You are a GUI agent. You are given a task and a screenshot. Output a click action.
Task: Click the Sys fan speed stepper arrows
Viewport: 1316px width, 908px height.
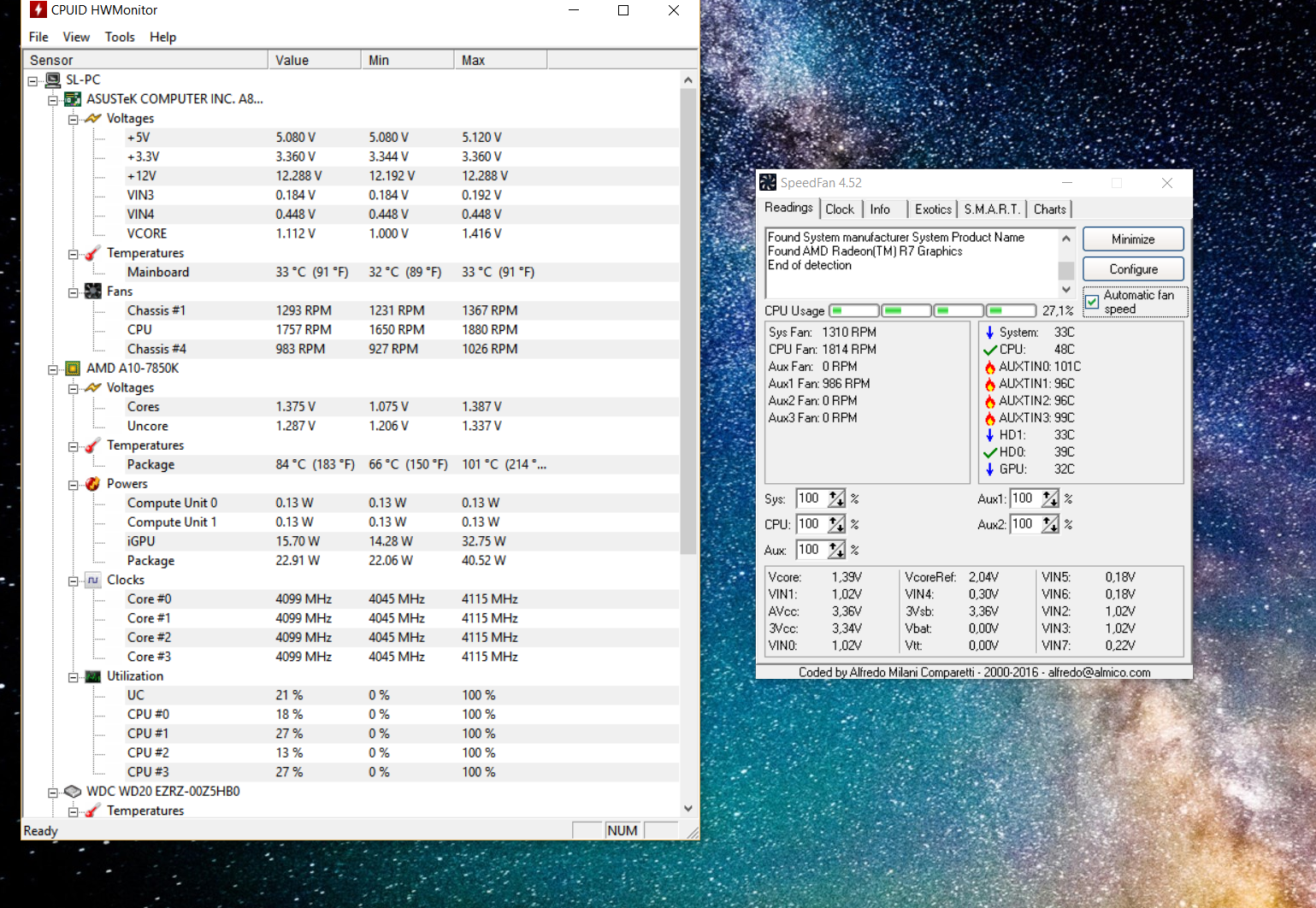point(836,498)
